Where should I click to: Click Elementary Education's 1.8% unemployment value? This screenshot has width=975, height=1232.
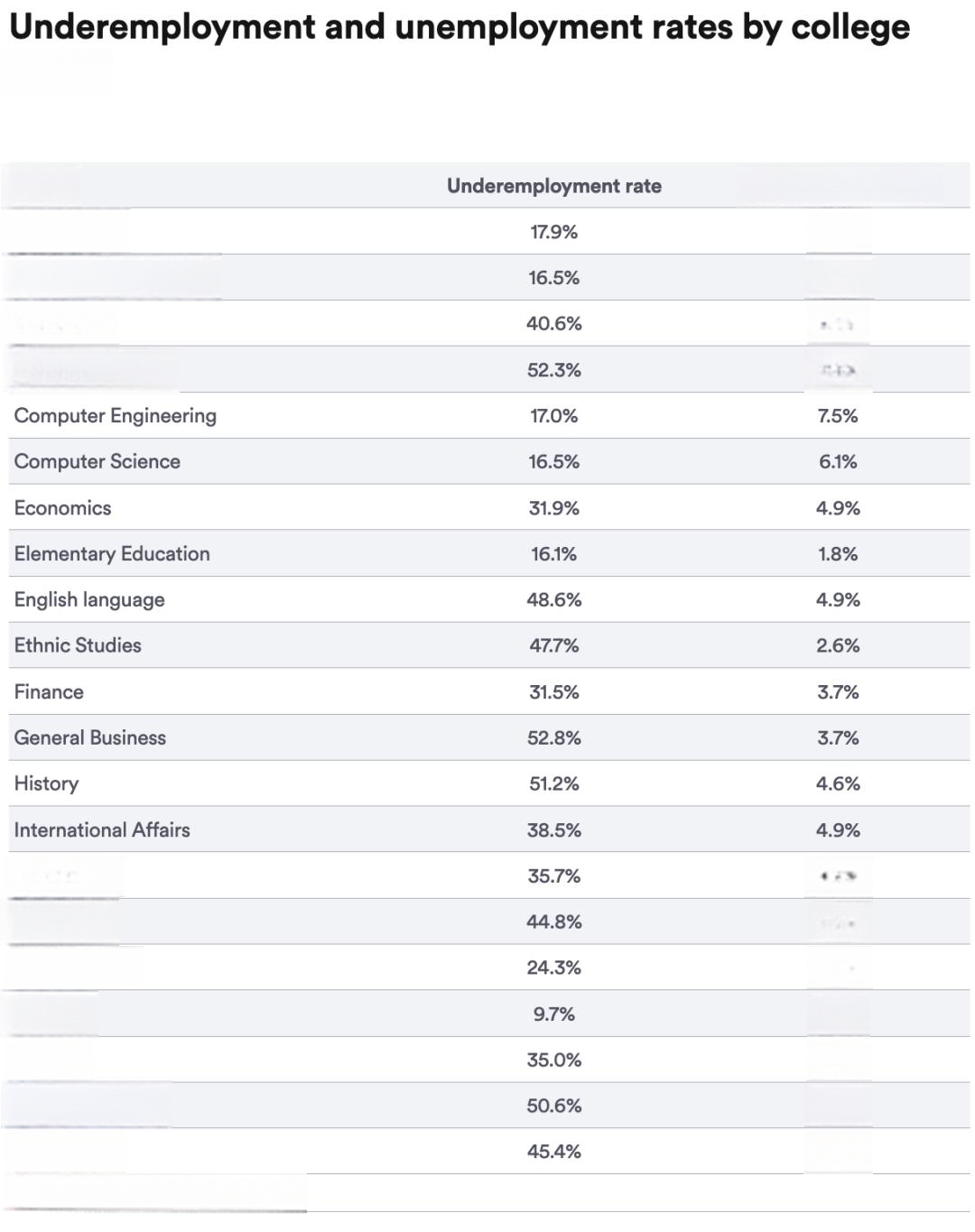point(838,554)
